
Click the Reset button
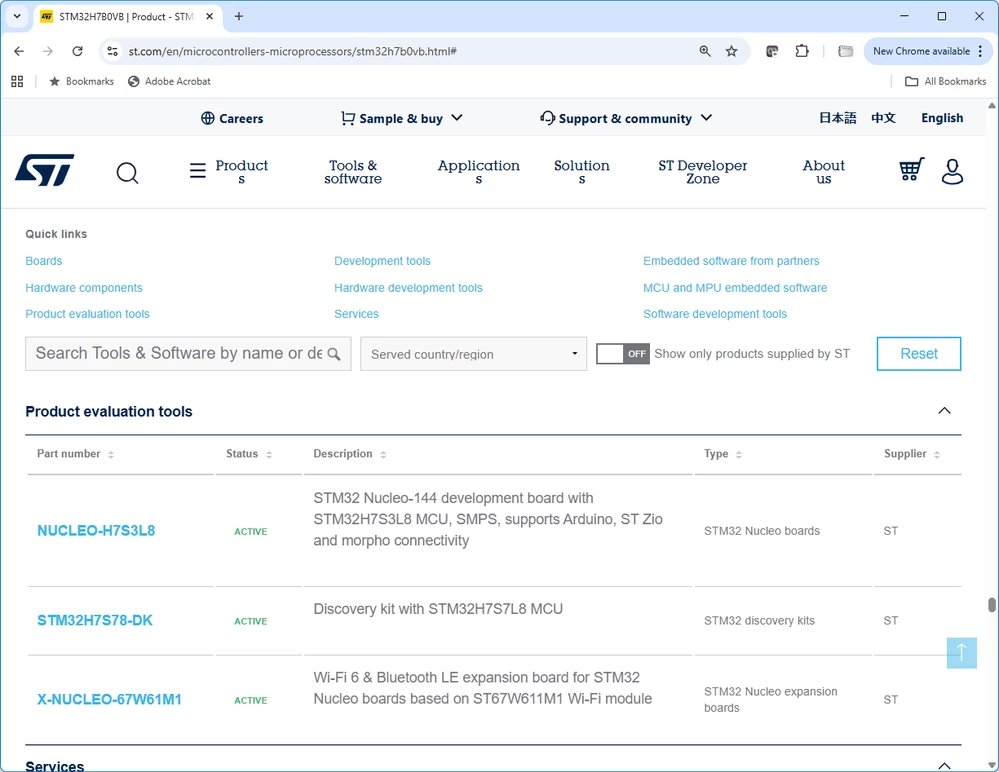click(919, 354)
